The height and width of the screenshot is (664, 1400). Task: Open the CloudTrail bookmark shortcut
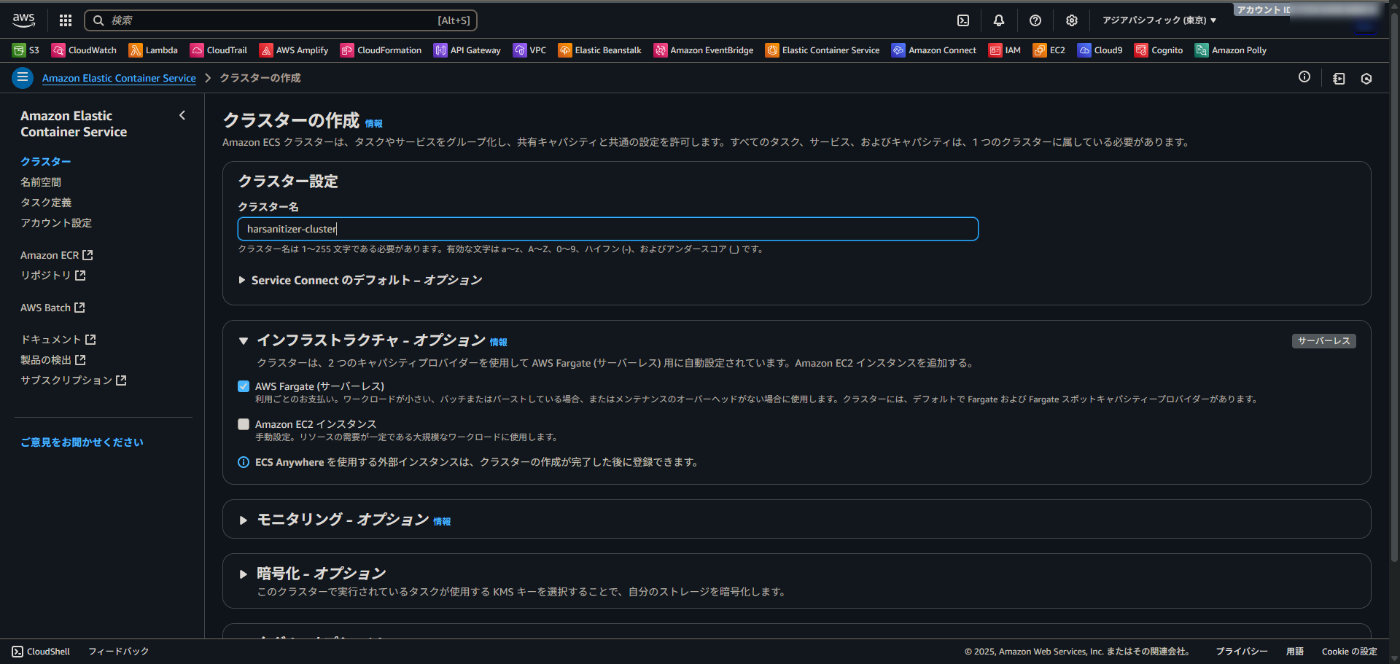point(219,50)
